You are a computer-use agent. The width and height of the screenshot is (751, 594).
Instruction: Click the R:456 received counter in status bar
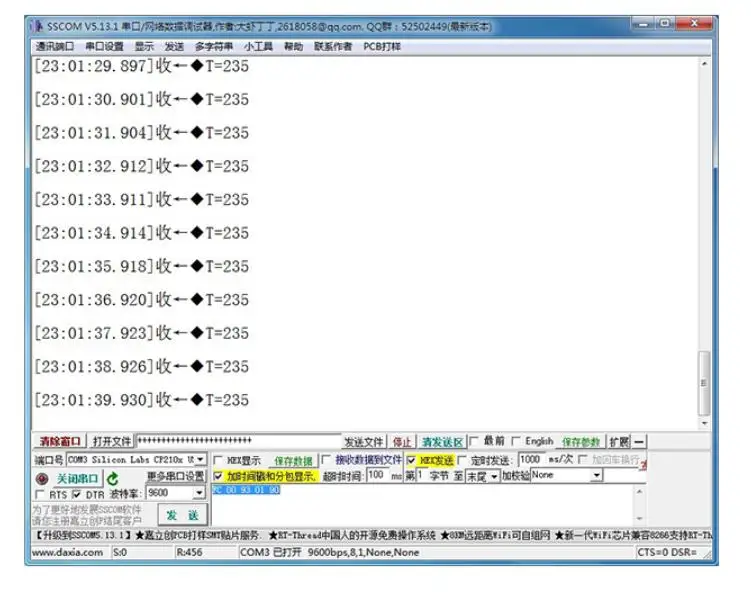[190, 552]
